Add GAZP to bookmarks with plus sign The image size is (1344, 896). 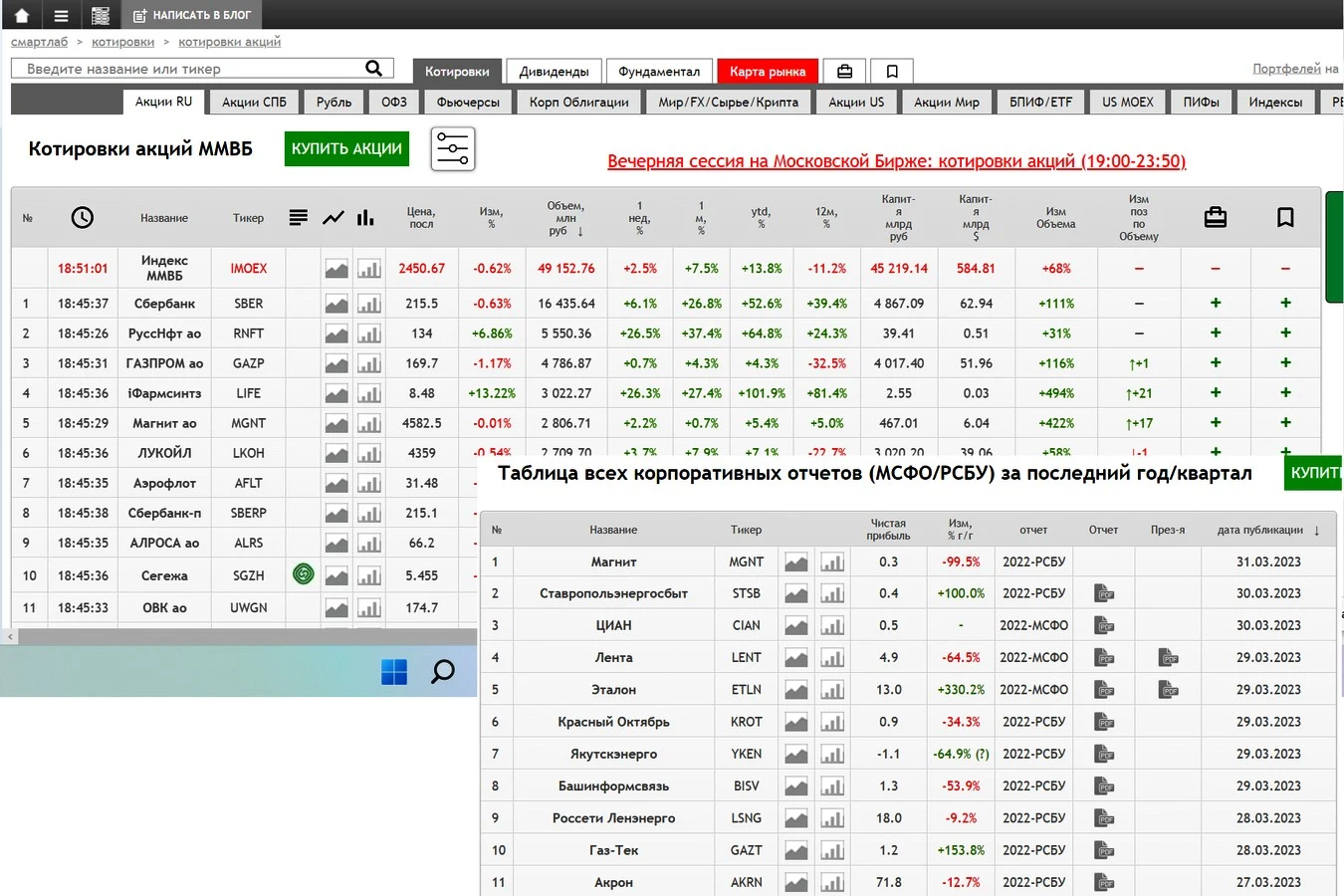[x=1285, y=362]
